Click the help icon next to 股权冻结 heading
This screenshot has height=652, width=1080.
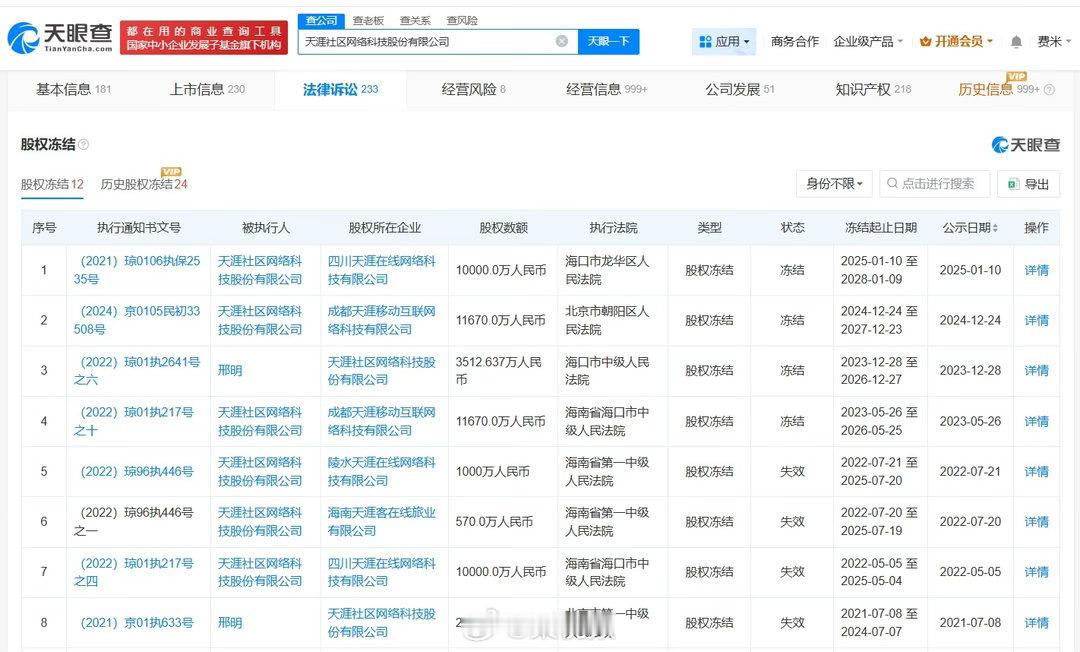click(83, 145)
